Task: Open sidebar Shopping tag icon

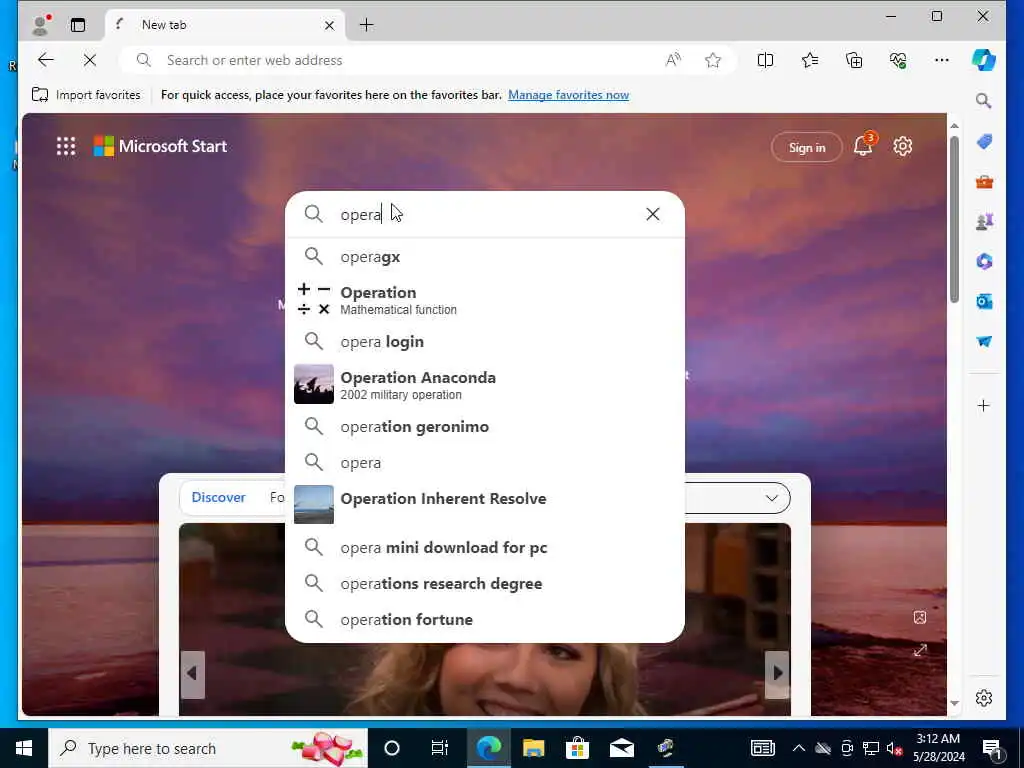Action: [984, 141]
